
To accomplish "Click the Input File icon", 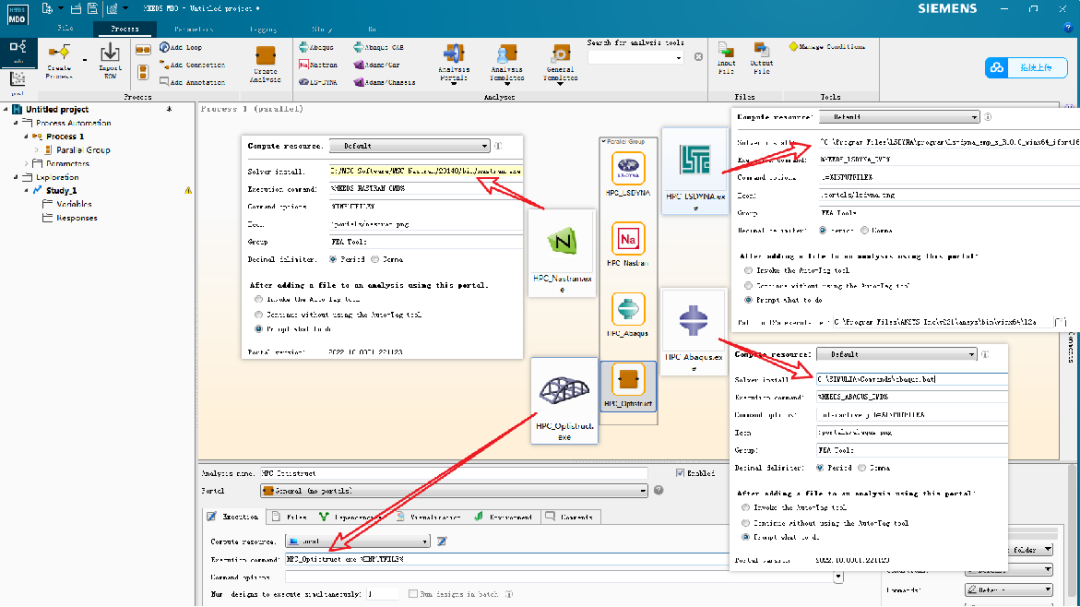I will [726, 58].
